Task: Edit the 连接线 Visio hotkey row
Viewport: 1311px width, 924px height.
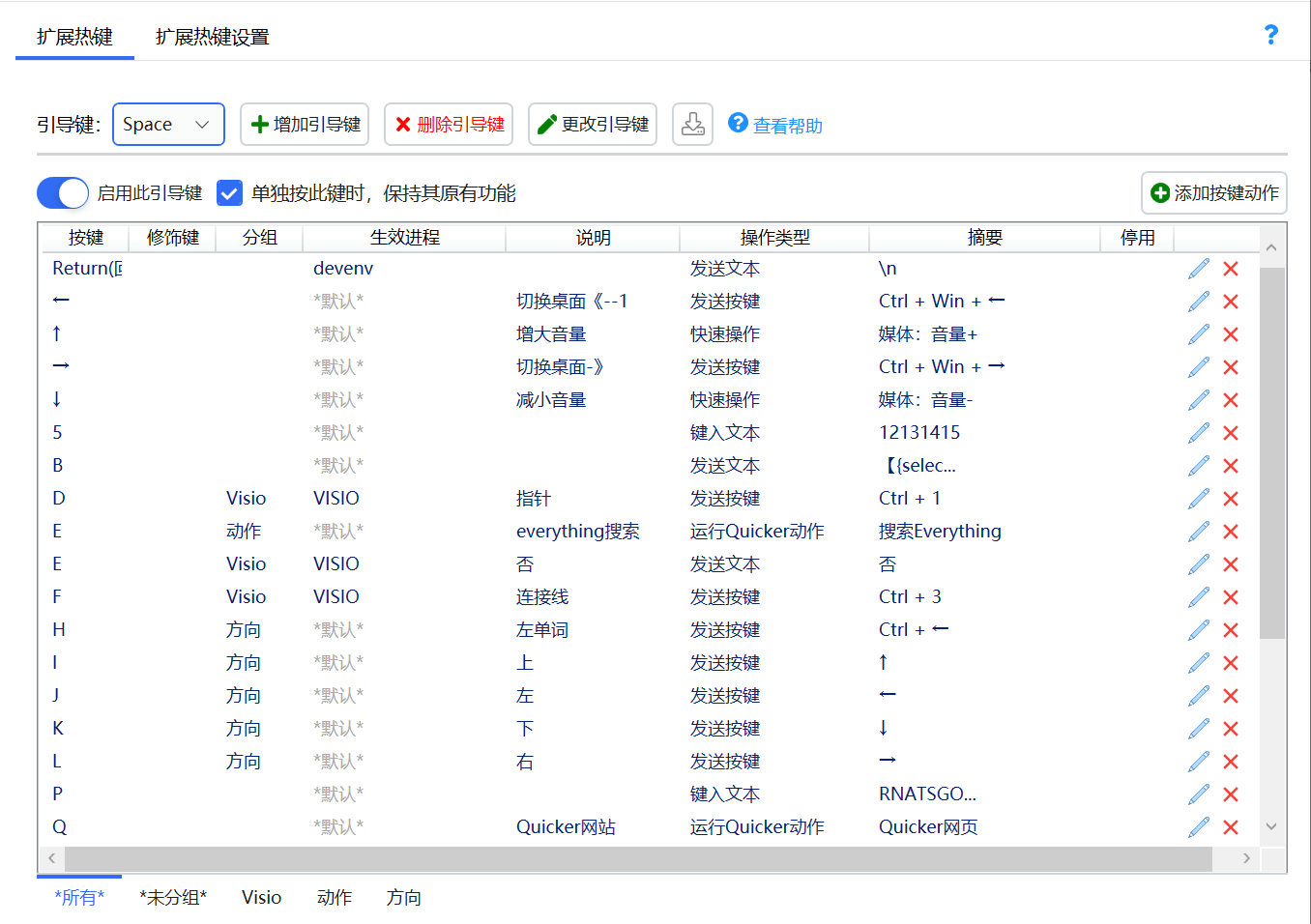Action: tap(1199, 597)
